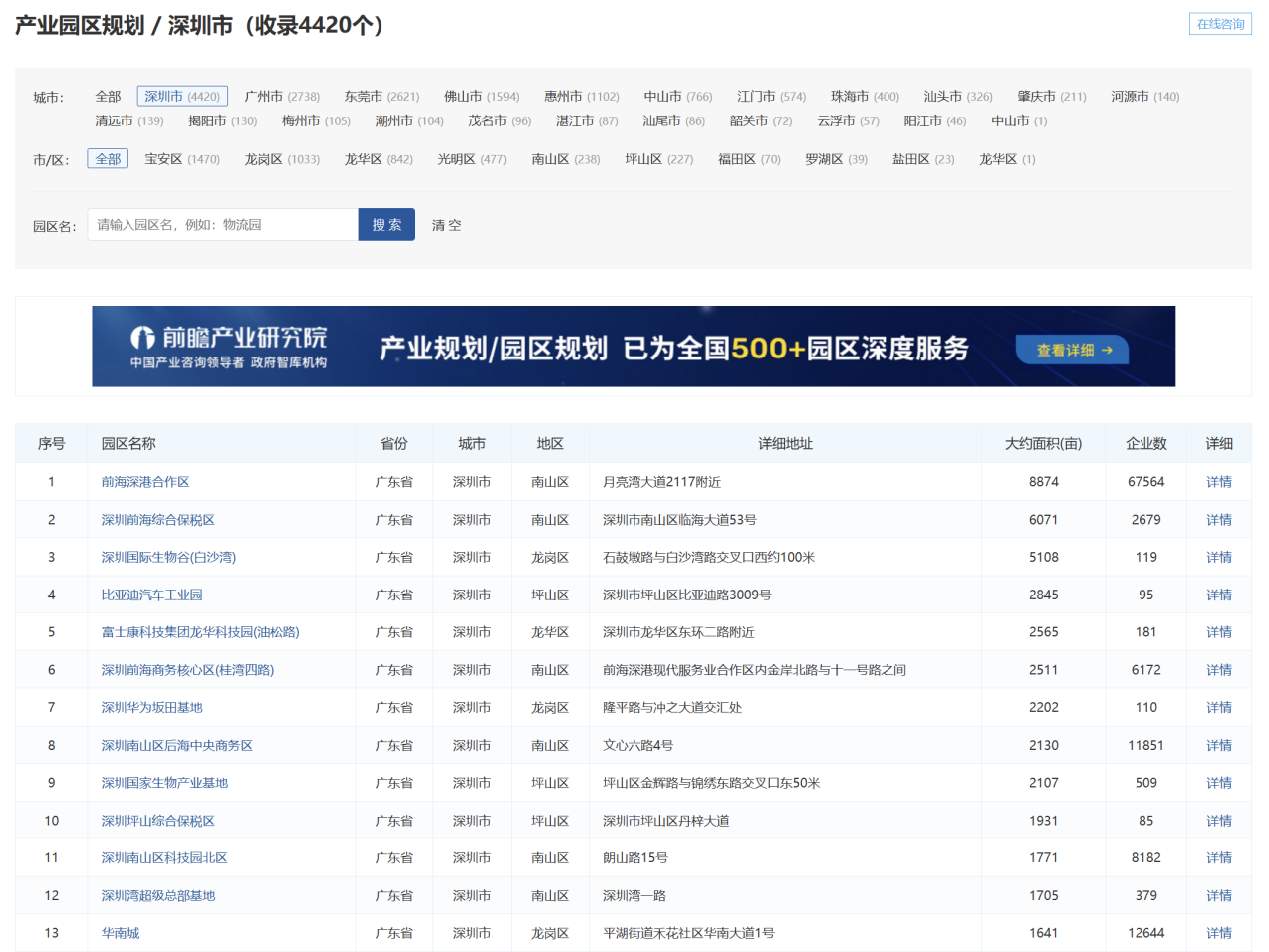Open 前海深港合作区 park link

[145, 482]
